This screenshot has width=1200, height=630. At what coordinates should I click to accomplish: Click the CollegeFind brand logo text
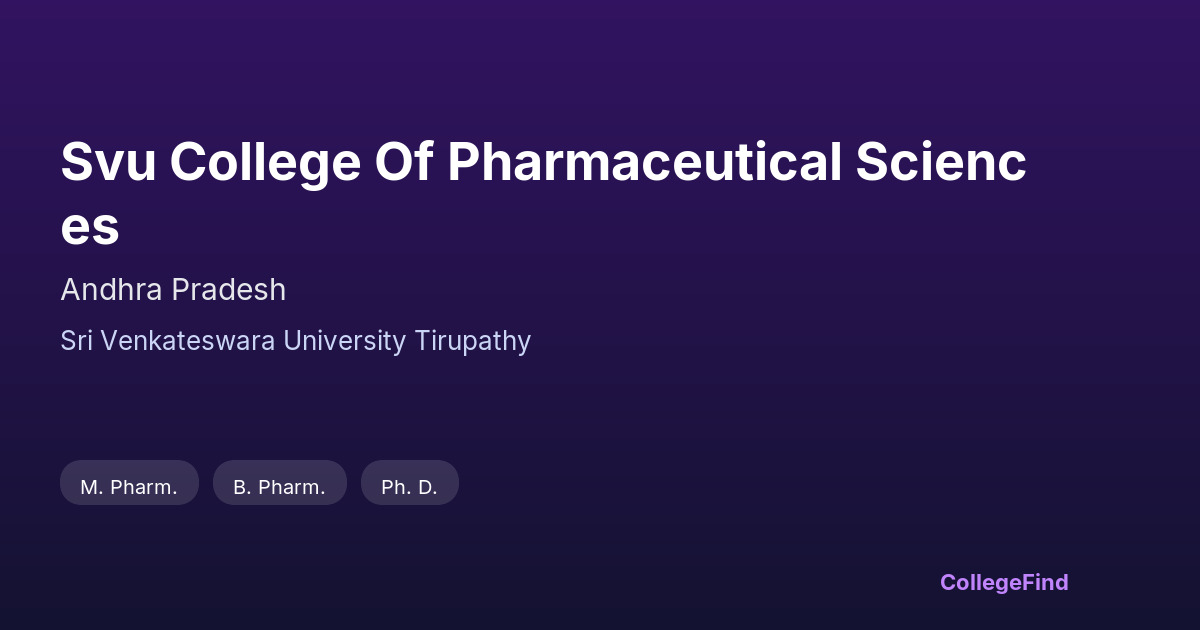1003,582
